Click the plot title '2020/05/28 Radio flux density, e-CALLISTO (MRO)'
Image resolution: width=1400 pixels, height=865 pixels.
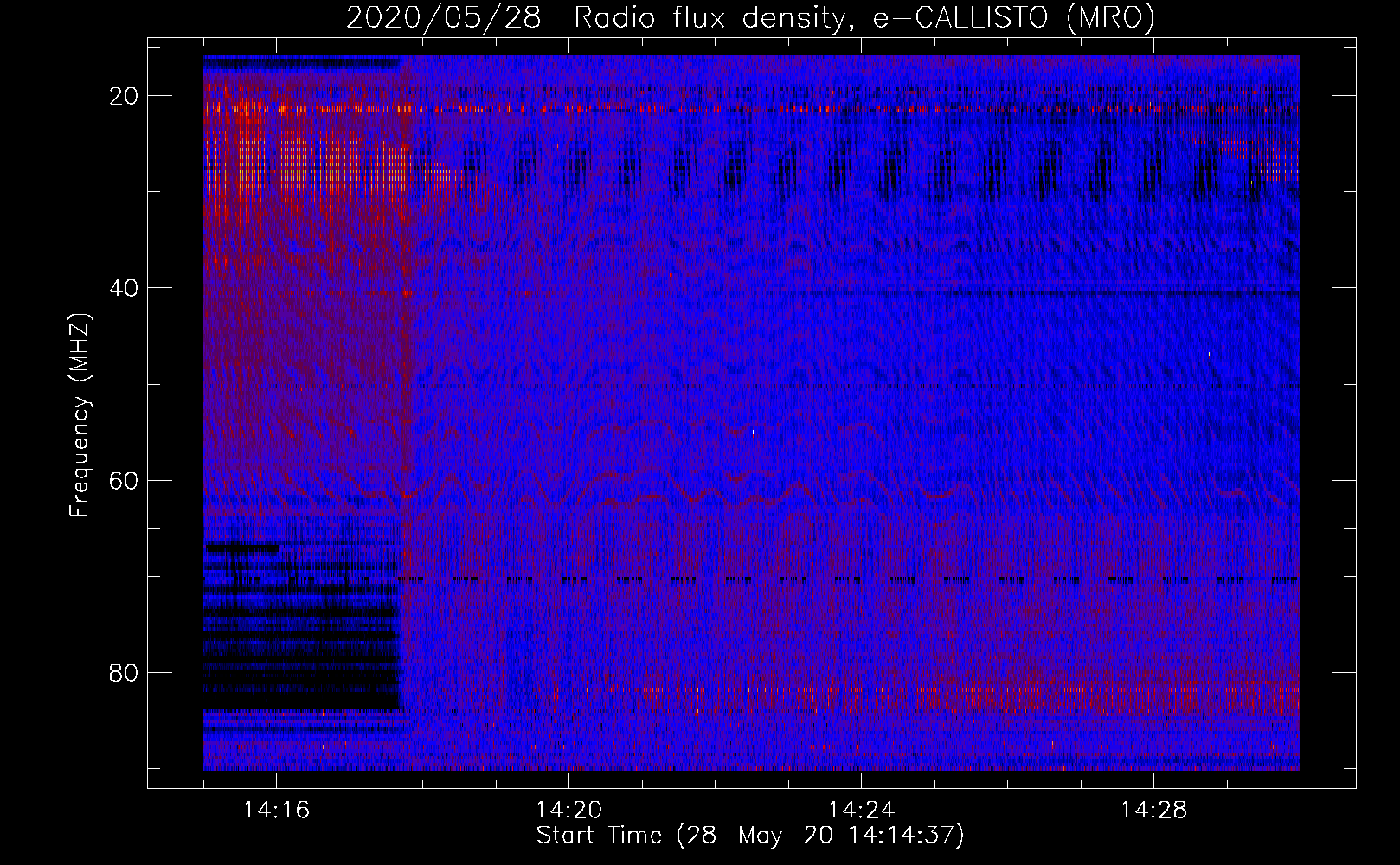[750, 17]
